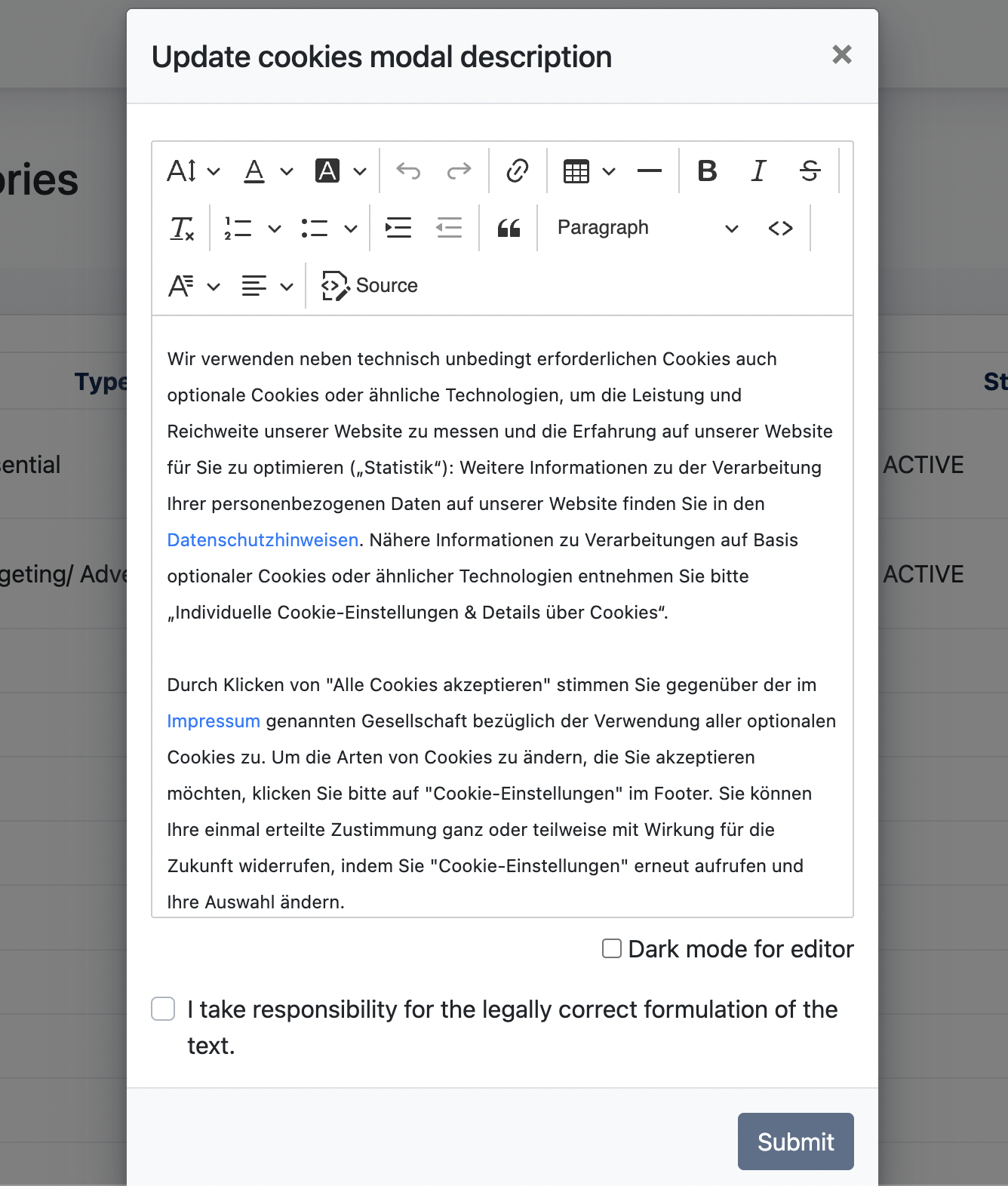This screenshot has height=1186, width=1008.
Task: Check the legal responsibility checkbox
Action: [163, 1009]
